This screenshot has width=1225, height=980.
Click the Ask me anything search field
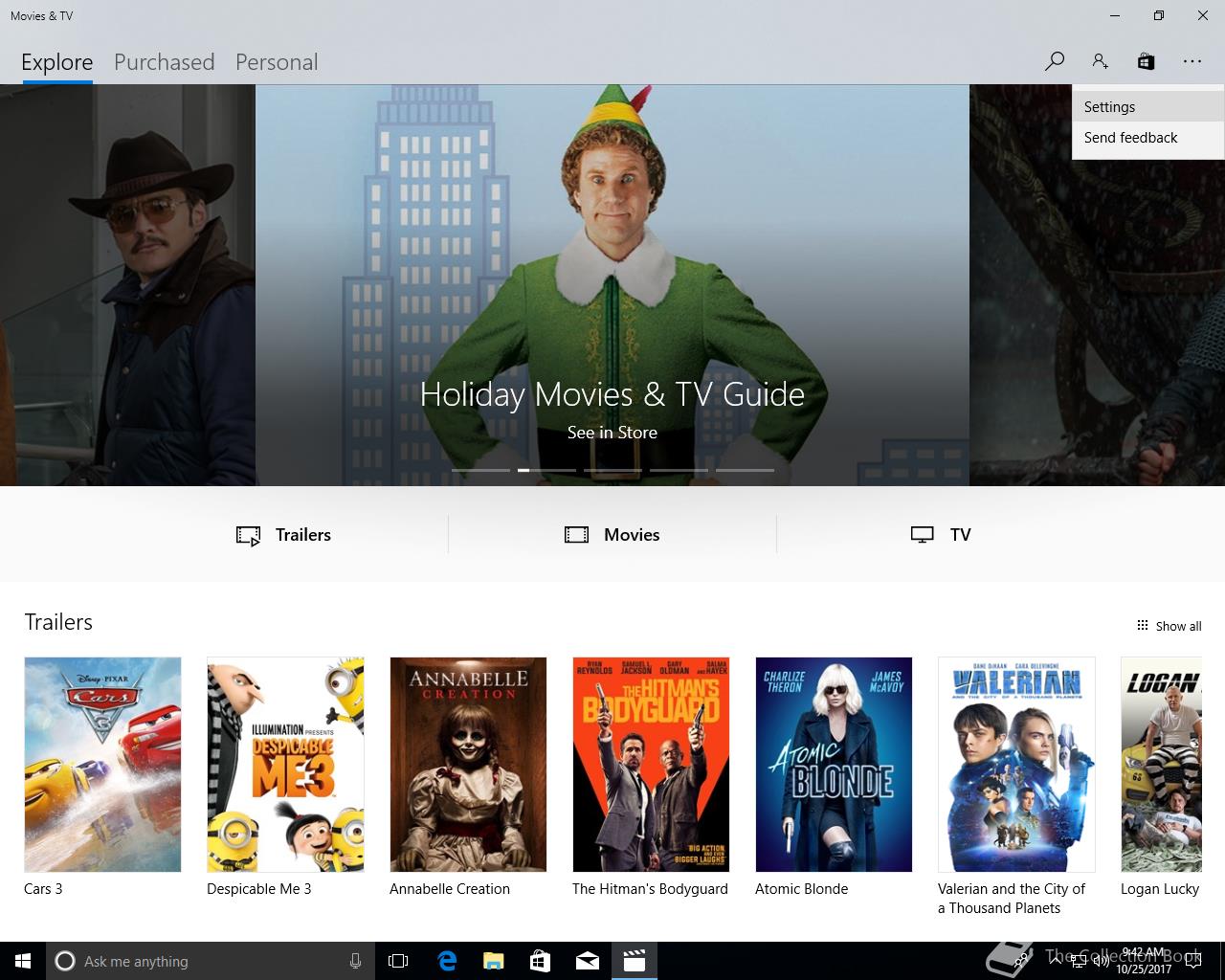tap(209, 961)
